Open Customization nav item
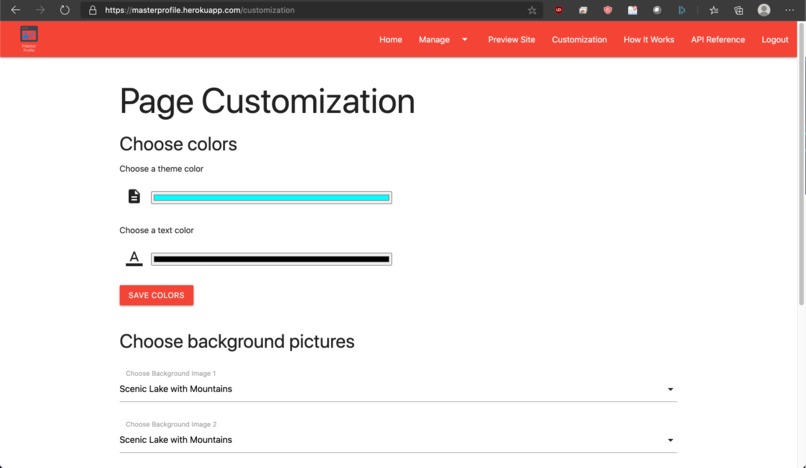Image resolution: width=806 pixels, height=468 pixels. (579, 40)
